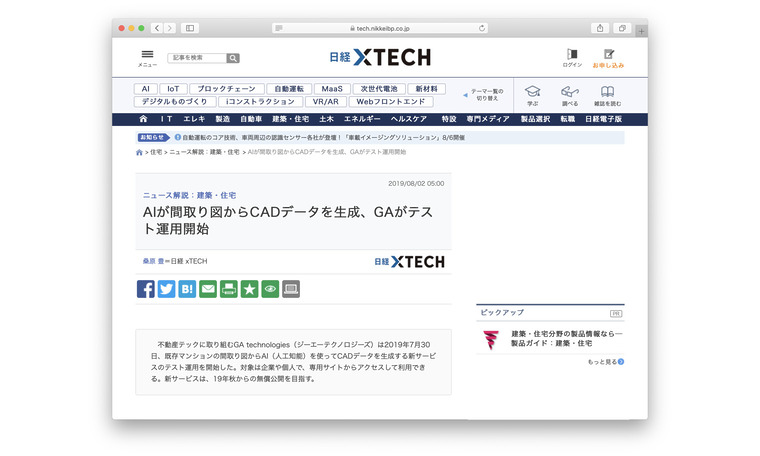Viewport: 760px width, 456px height.
Task: Open the hamburger メニュー icon
Action: [x=147, y=56]
